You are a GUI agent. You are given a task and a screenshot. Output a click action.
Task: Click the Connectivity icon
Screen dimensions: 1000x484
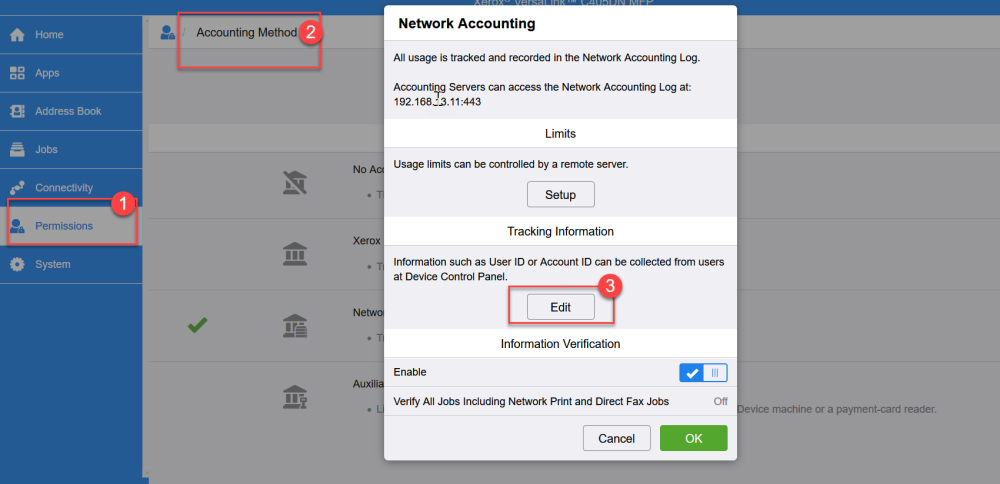click(17, 188)
